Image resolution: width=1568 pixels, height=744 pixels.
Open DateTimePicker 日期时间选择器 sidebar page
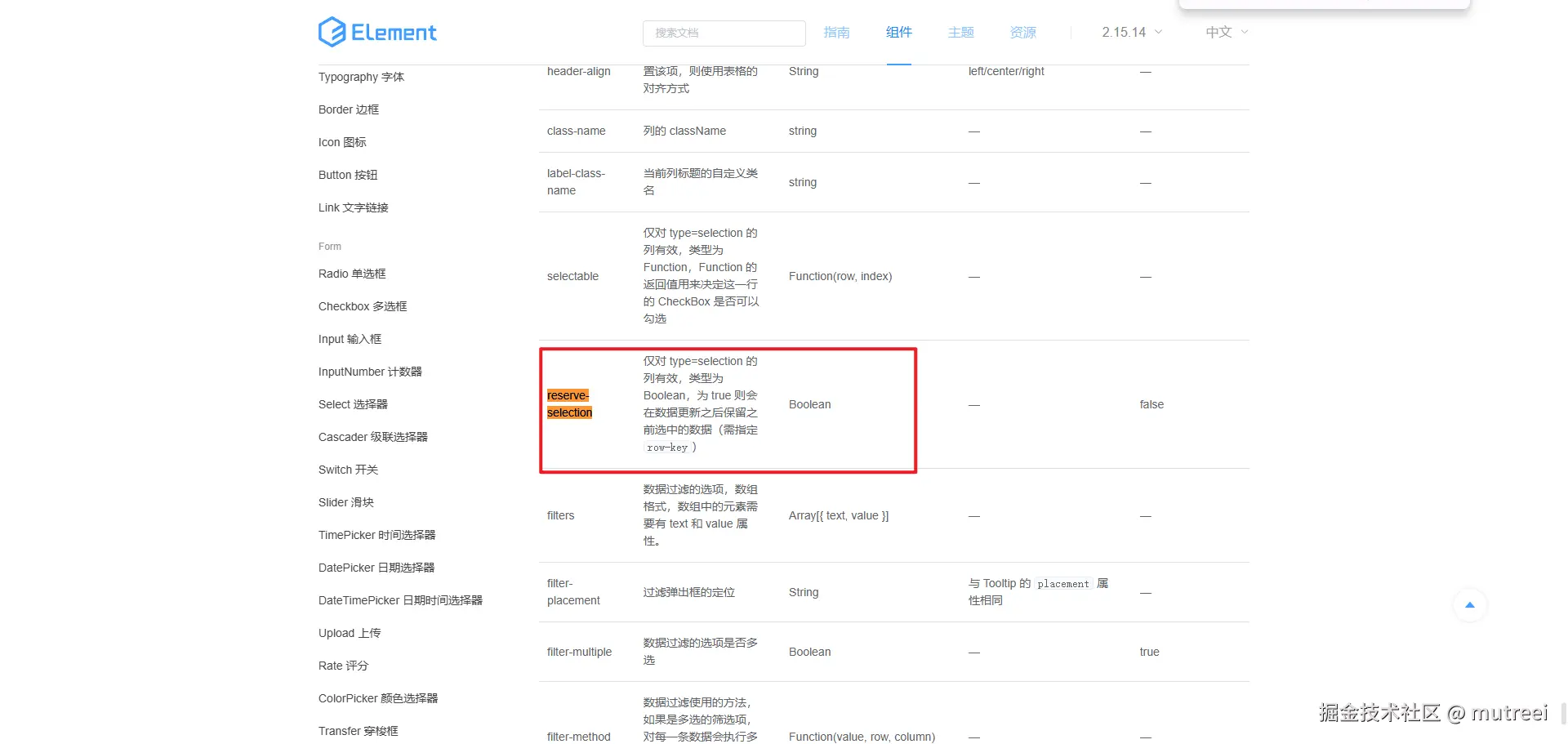click(x=400, y=600)
